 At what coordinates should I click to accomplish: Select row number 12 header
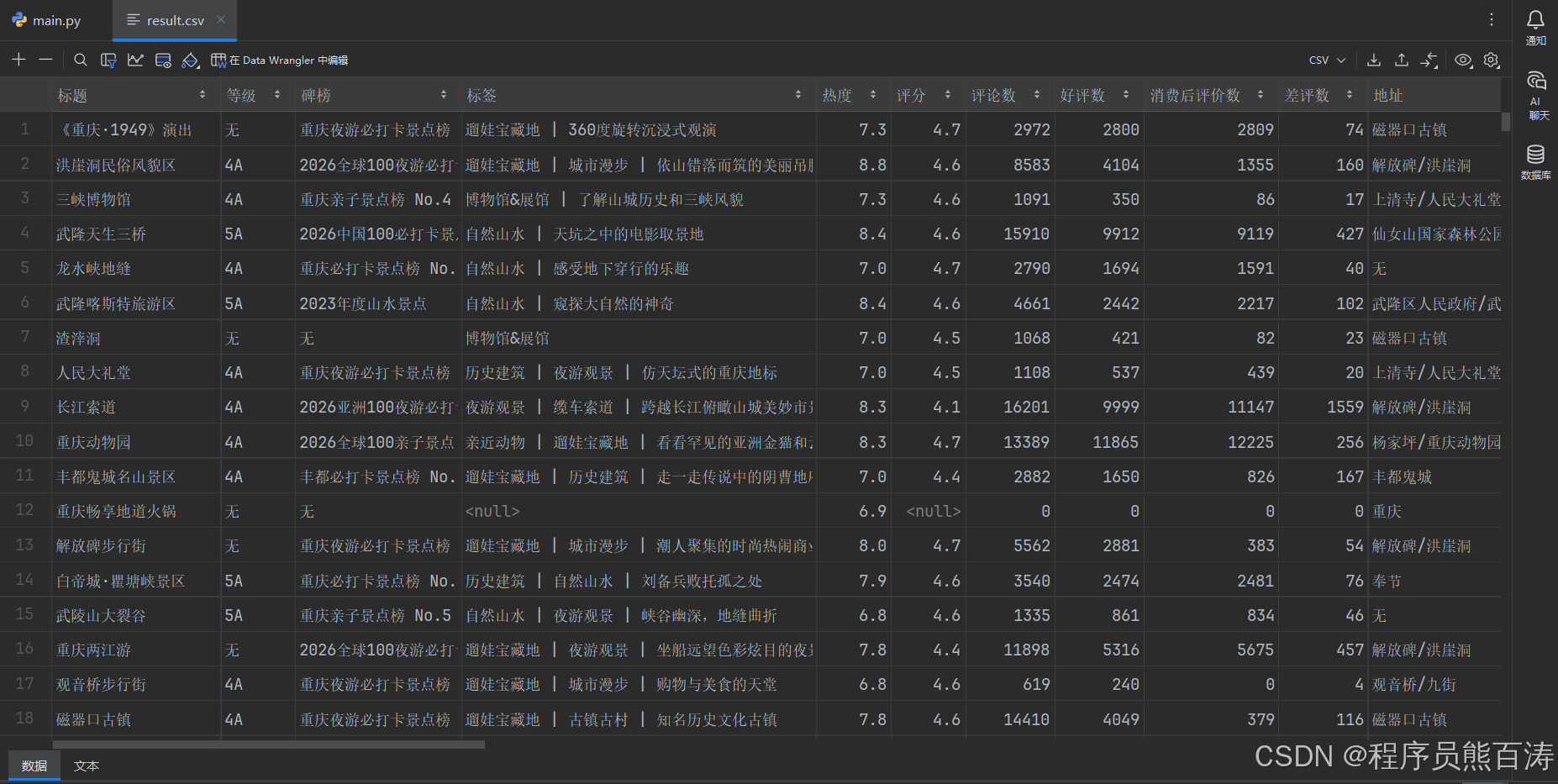[x=25, y=510]
